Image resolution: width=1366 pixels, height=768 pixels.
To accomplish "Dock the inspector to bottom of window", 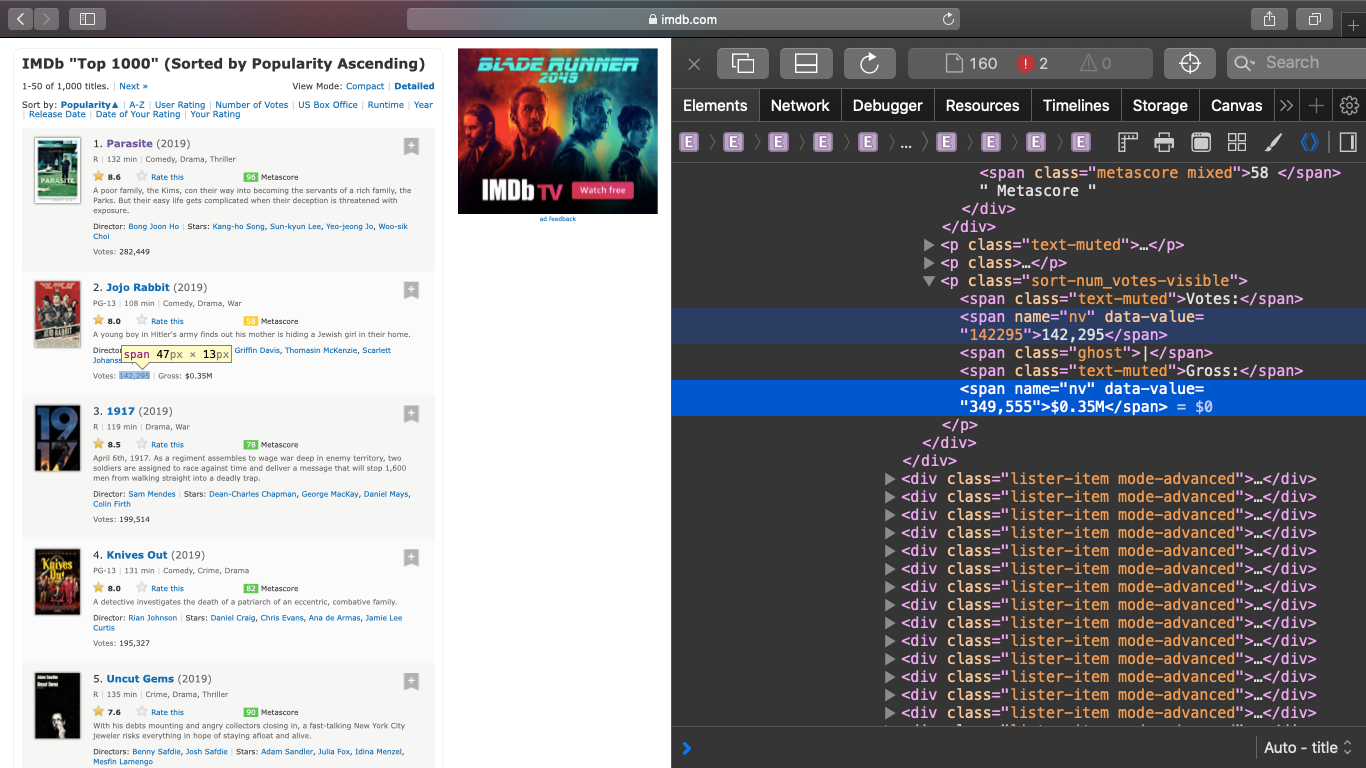I will coord(806,63).
